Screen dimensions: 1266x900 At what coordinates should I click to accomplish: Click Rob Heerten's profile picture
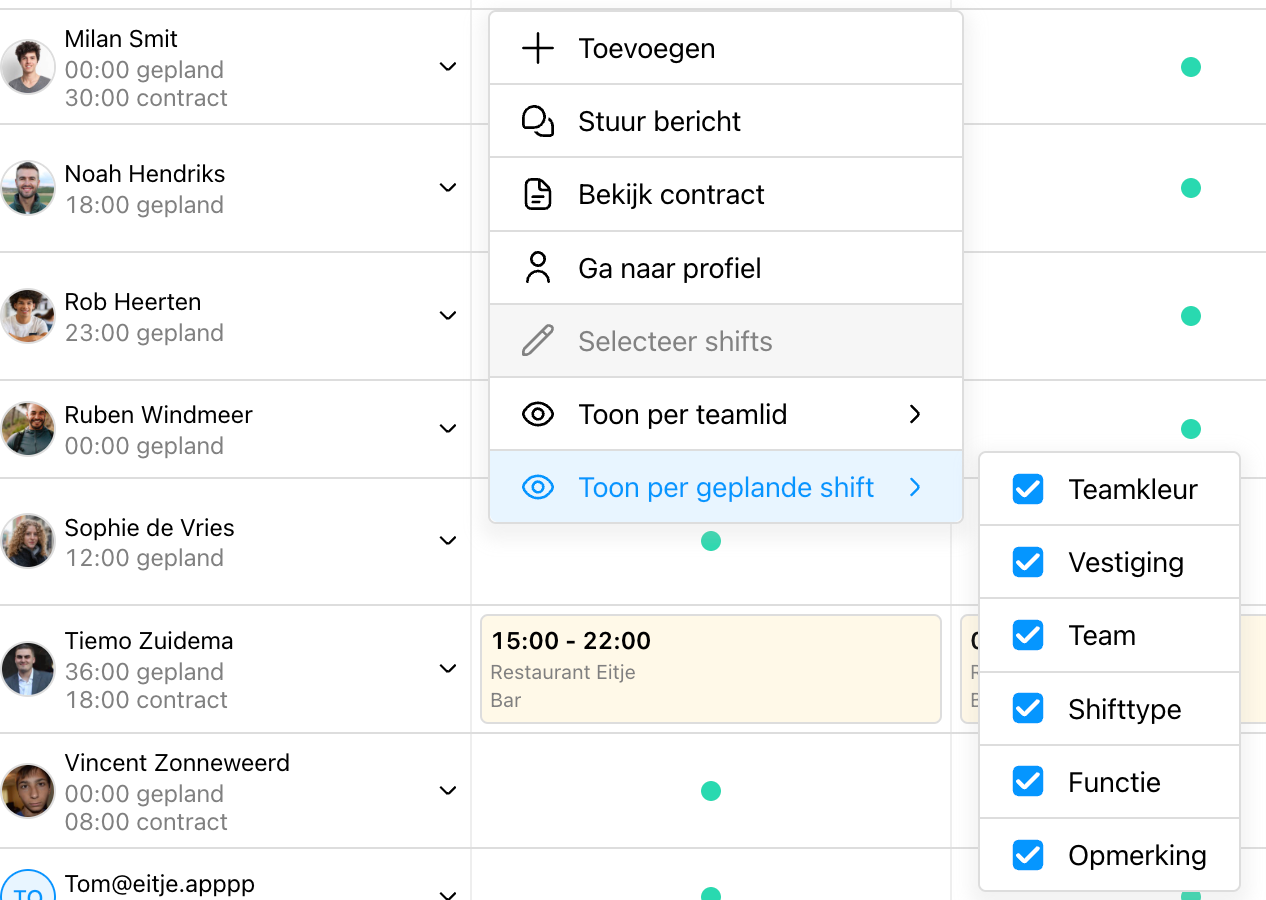point(28,316)
